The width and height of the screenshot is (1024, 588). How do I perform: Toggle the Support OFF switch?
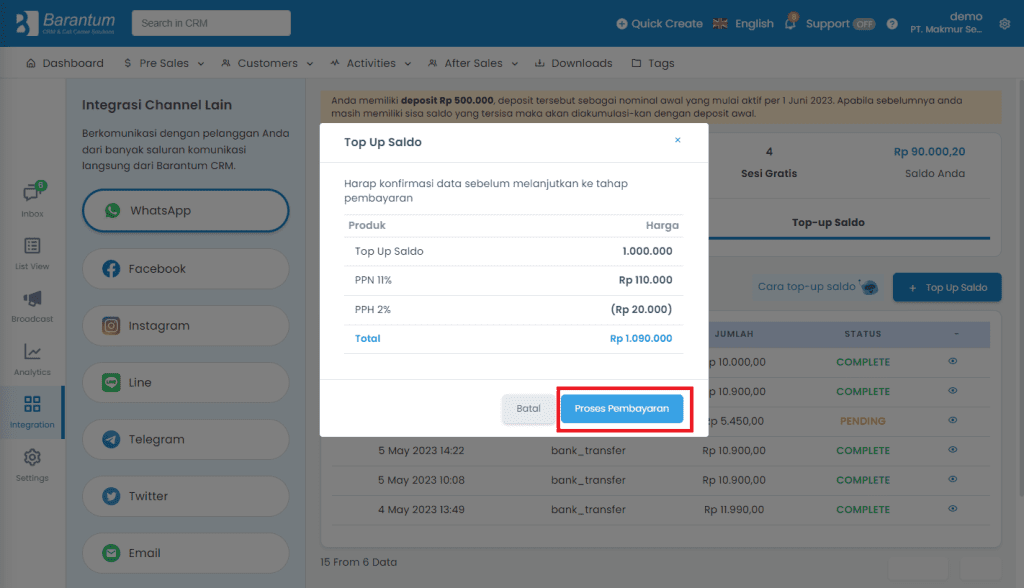tap(864, 22)
